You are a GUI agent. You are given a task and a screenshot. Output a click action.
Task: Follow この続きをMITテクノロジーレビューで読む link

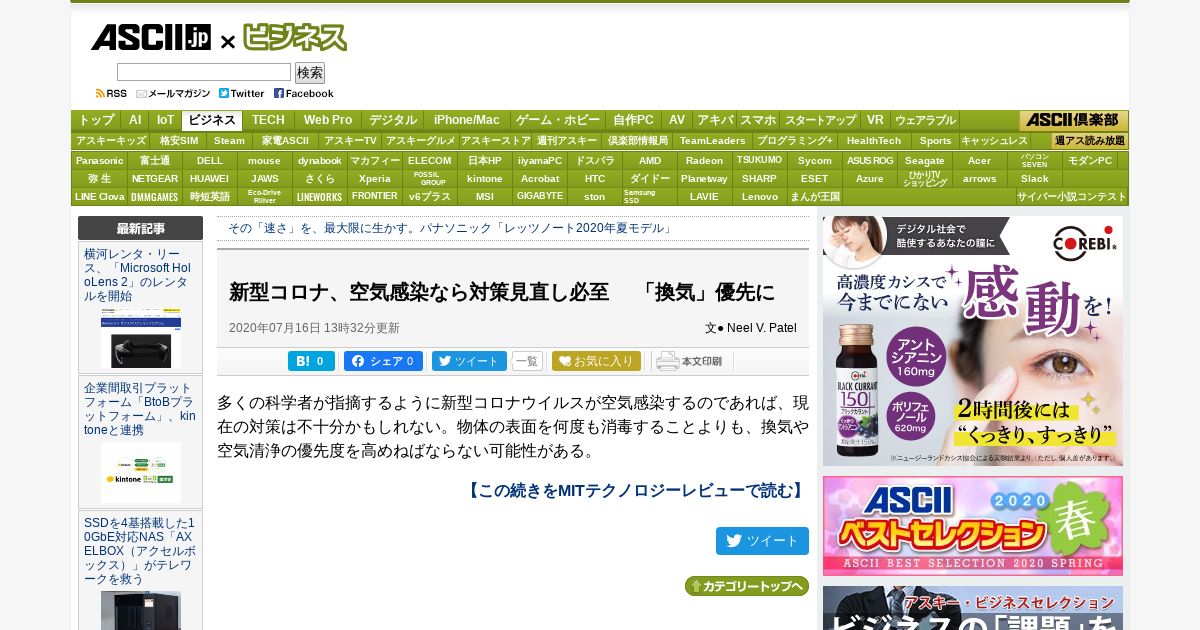point(636,490)
